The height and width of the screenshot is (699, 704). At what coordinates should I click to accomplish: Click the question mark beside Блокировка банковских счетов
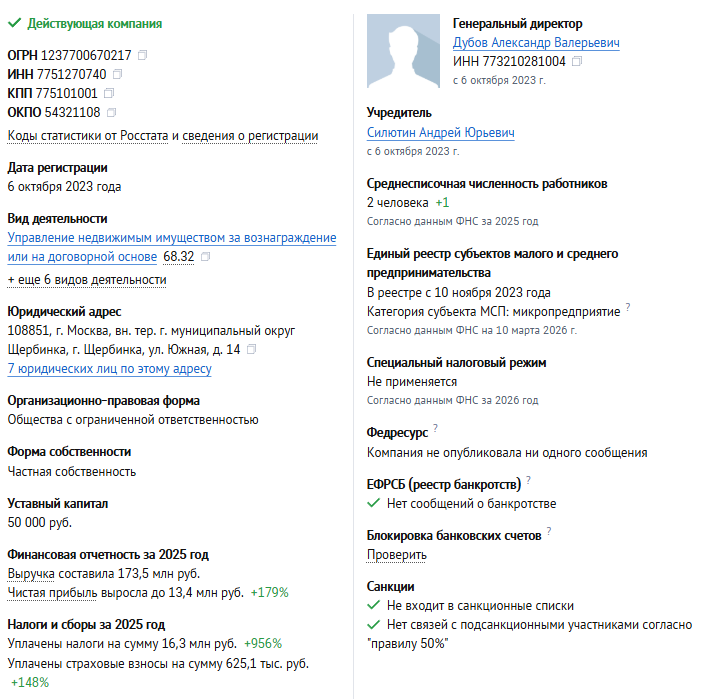click(549, 531)
